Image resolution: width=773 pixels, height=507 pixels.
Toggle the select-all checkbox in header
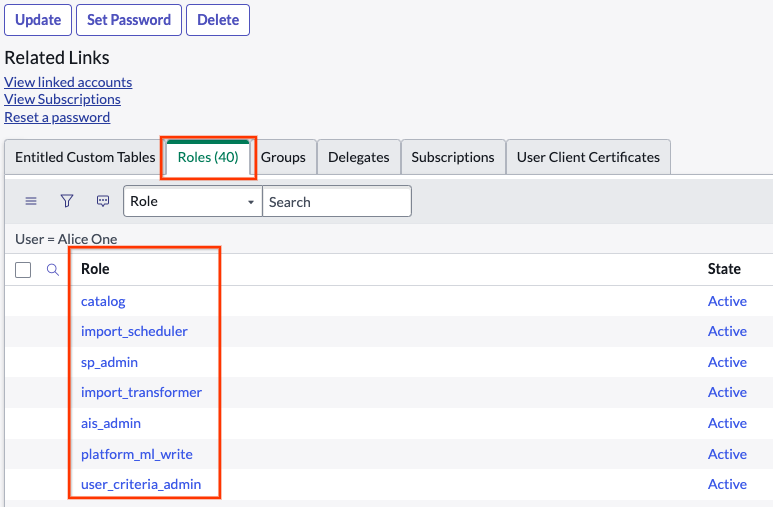tap(23, 270)
